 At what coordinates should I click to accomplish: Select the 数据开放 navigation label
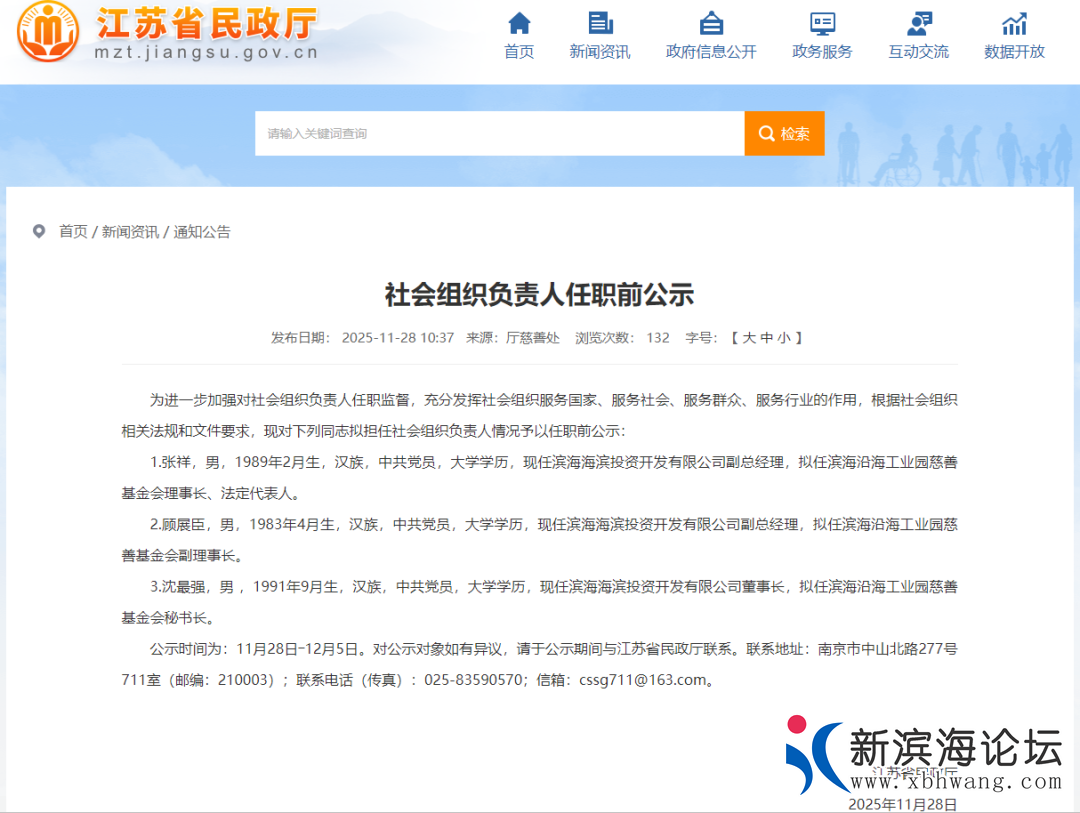(1014, 52)
